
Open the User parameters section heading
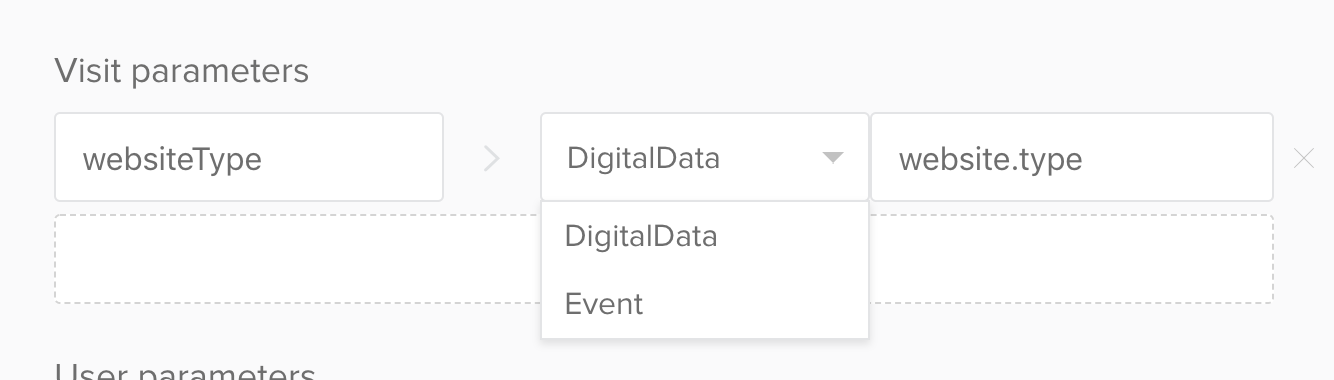[x=186, y=372]
